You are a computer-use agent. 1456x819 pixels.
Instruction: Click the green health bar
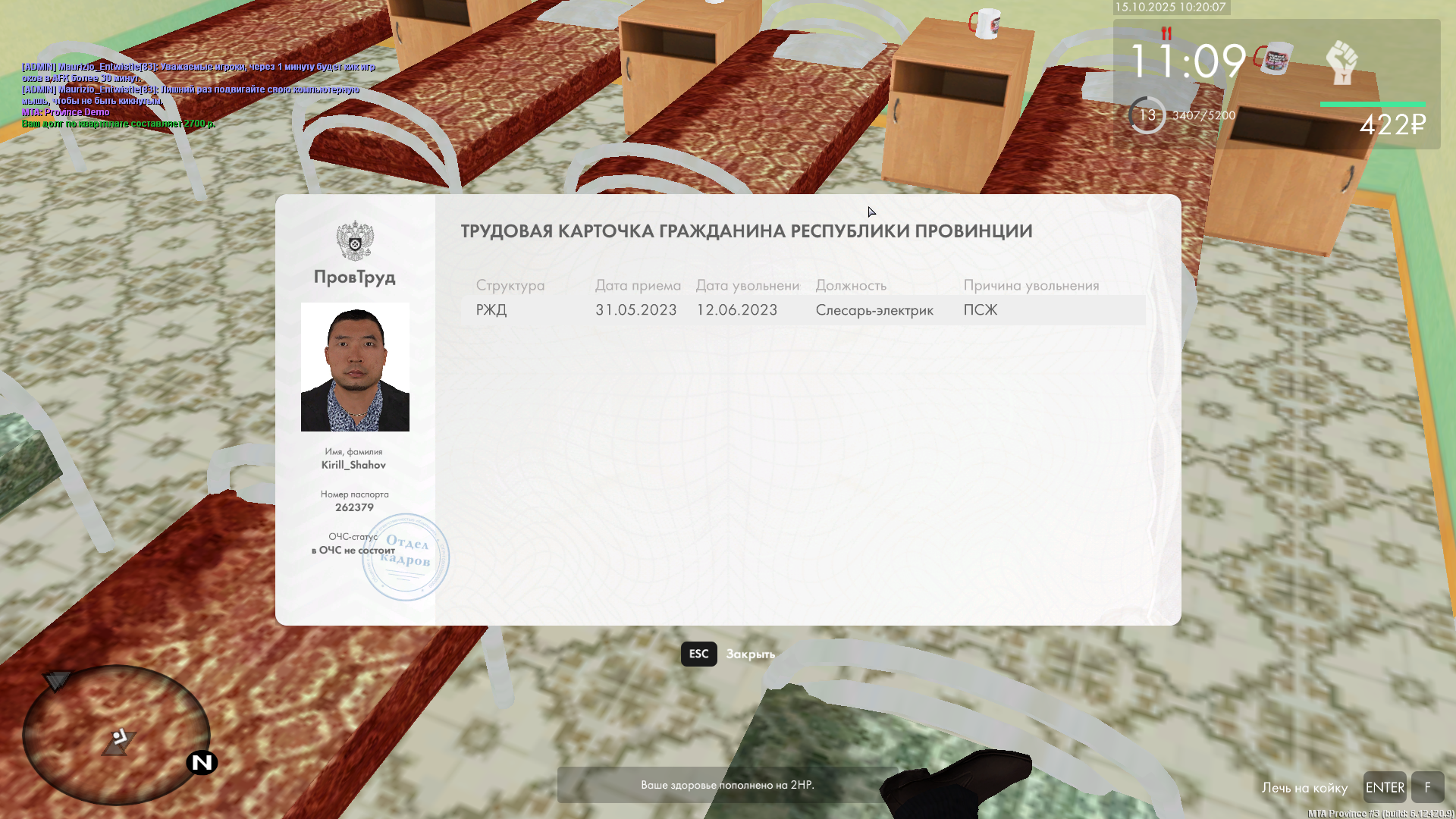pos(1372,104)
